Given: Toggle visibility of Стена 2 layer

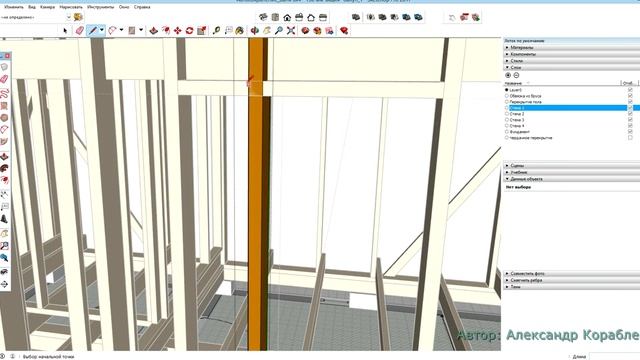Looking at the screenshot, I should [630, 114].
